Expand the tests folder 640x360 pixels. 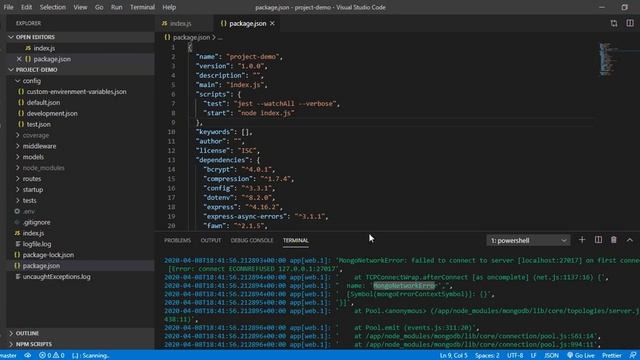tap(29, 200)
